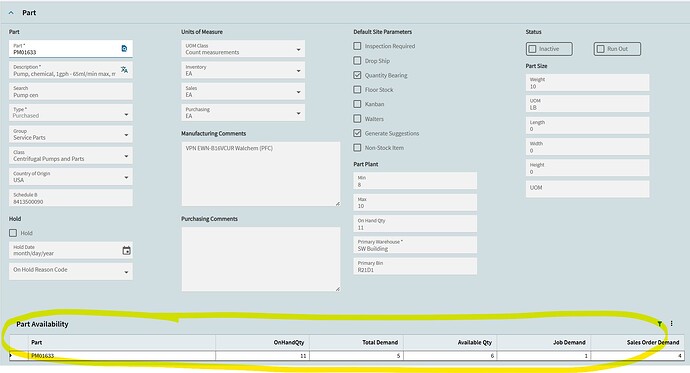Open the Purchasing unit dropdown
The image size is (690, 373).
click(298, 113)
